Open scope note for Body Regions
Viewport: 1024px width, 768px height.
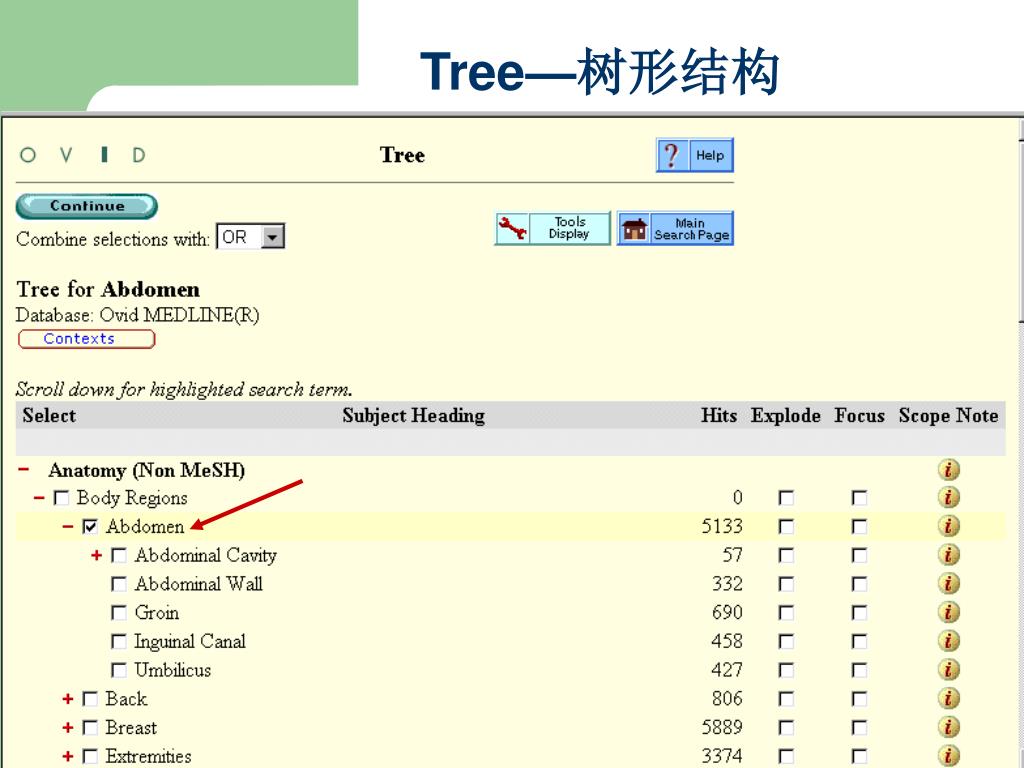pyautogui.click(x=948, y=498)
